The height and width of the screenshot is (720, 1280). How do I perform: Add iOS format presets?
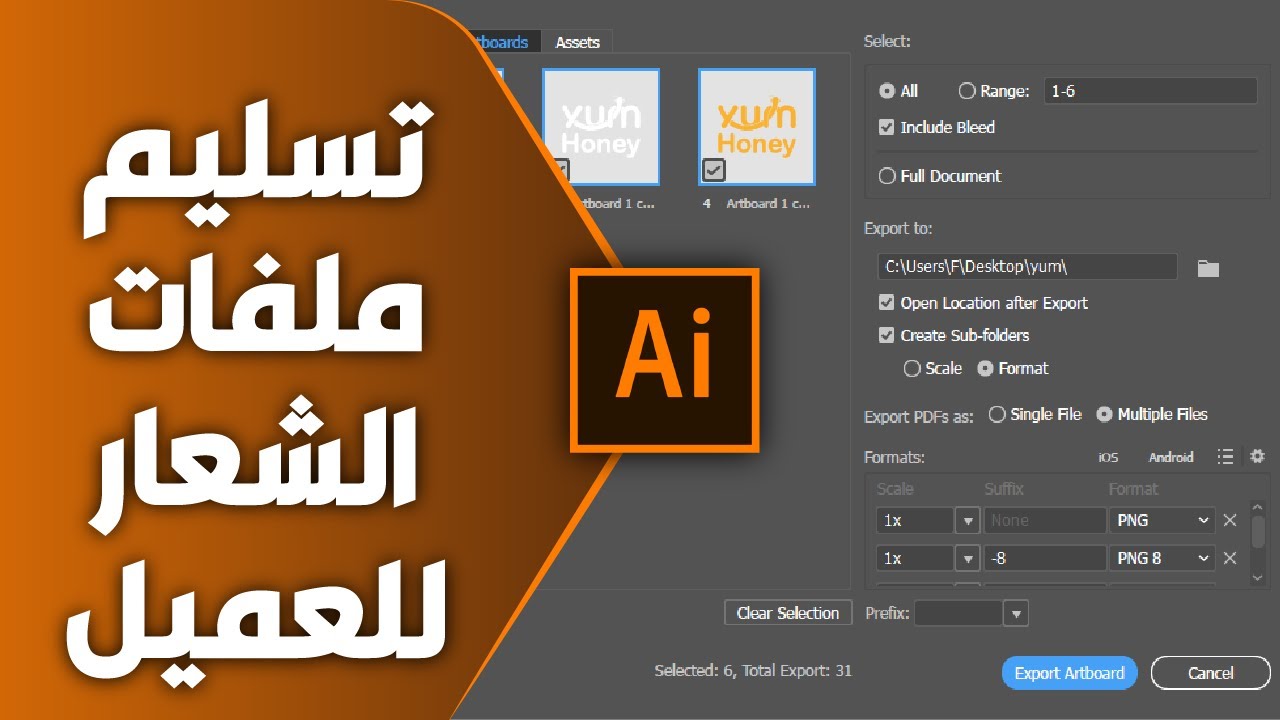[1108, 457]
